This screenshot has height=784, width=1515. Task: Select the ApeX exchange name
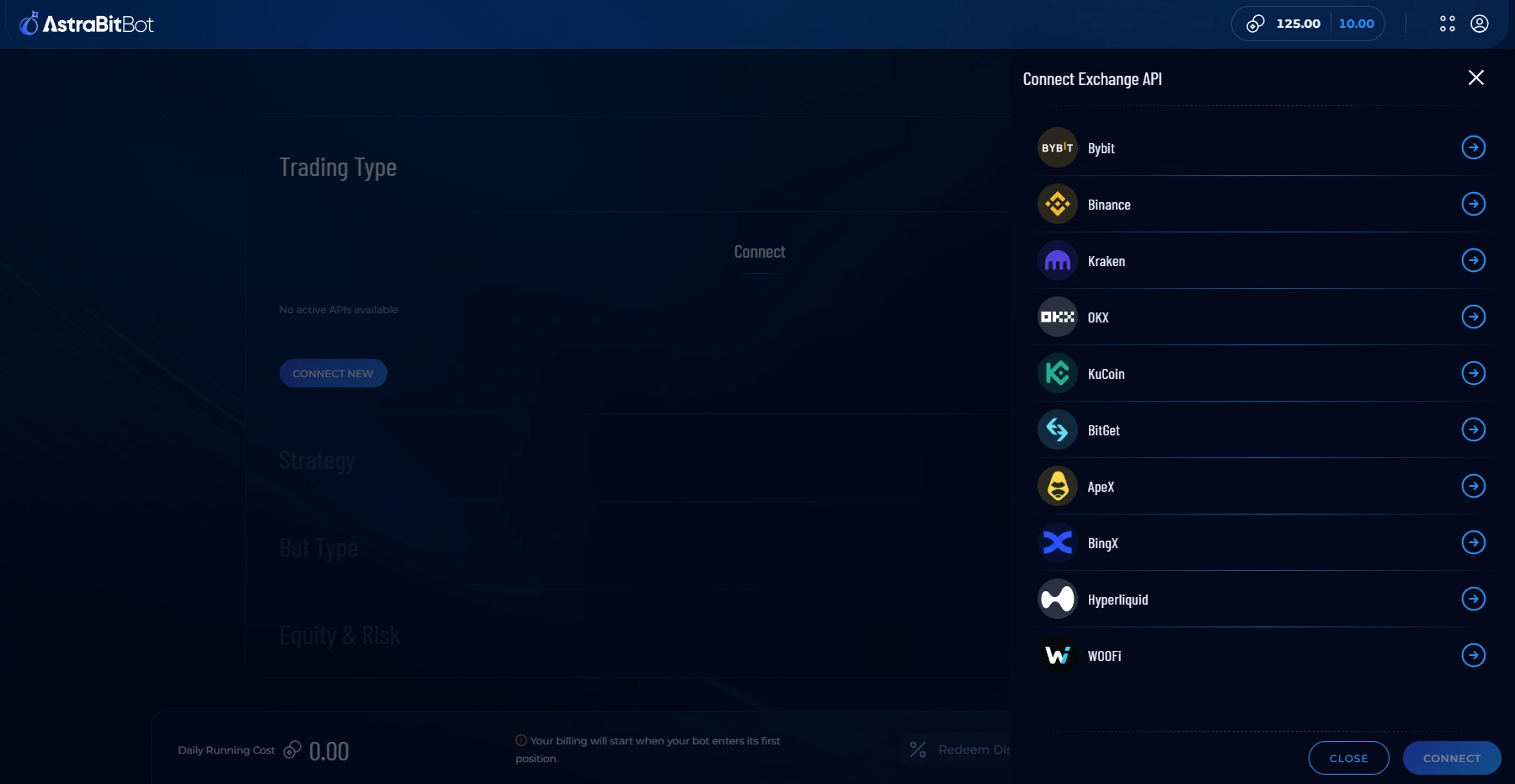[1101, 487]
